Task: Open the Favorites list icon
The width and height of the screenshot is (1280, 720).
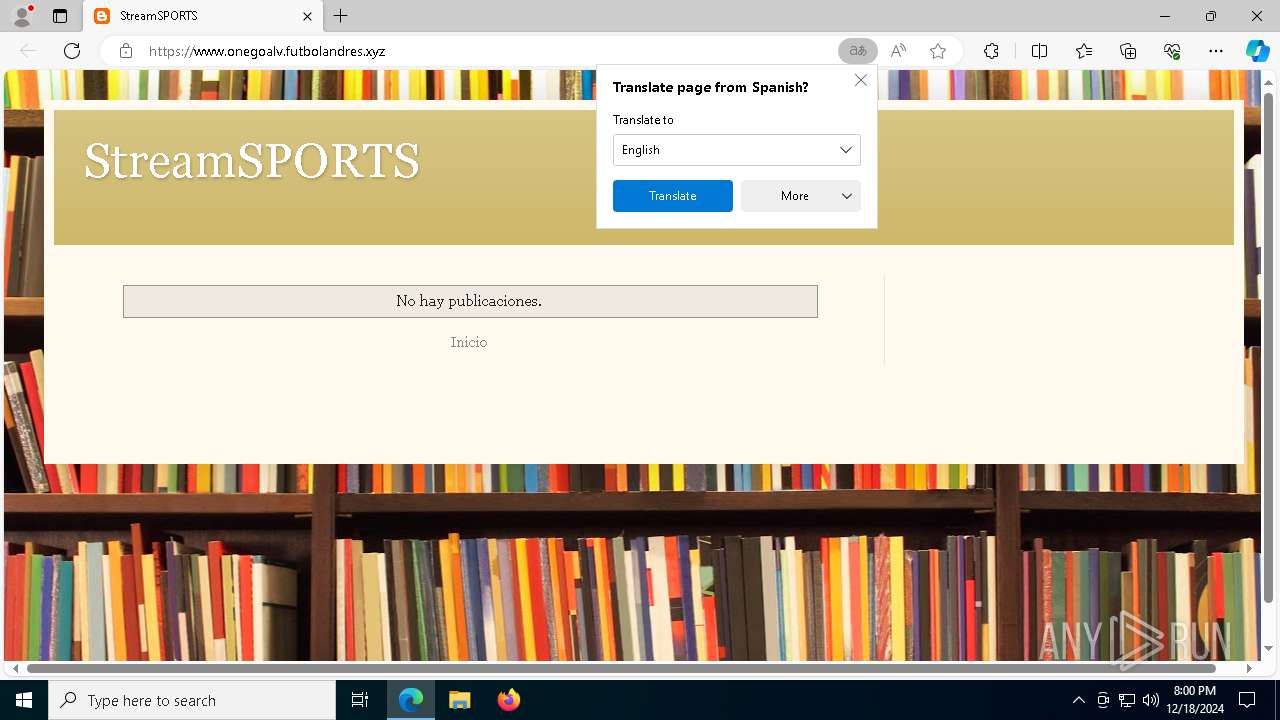Action: click(x=1084, y=51)
